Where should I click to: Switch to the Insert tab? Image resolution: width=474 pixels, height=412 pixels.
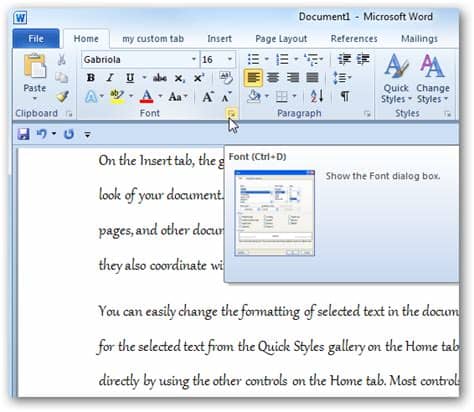pos(219,39)
